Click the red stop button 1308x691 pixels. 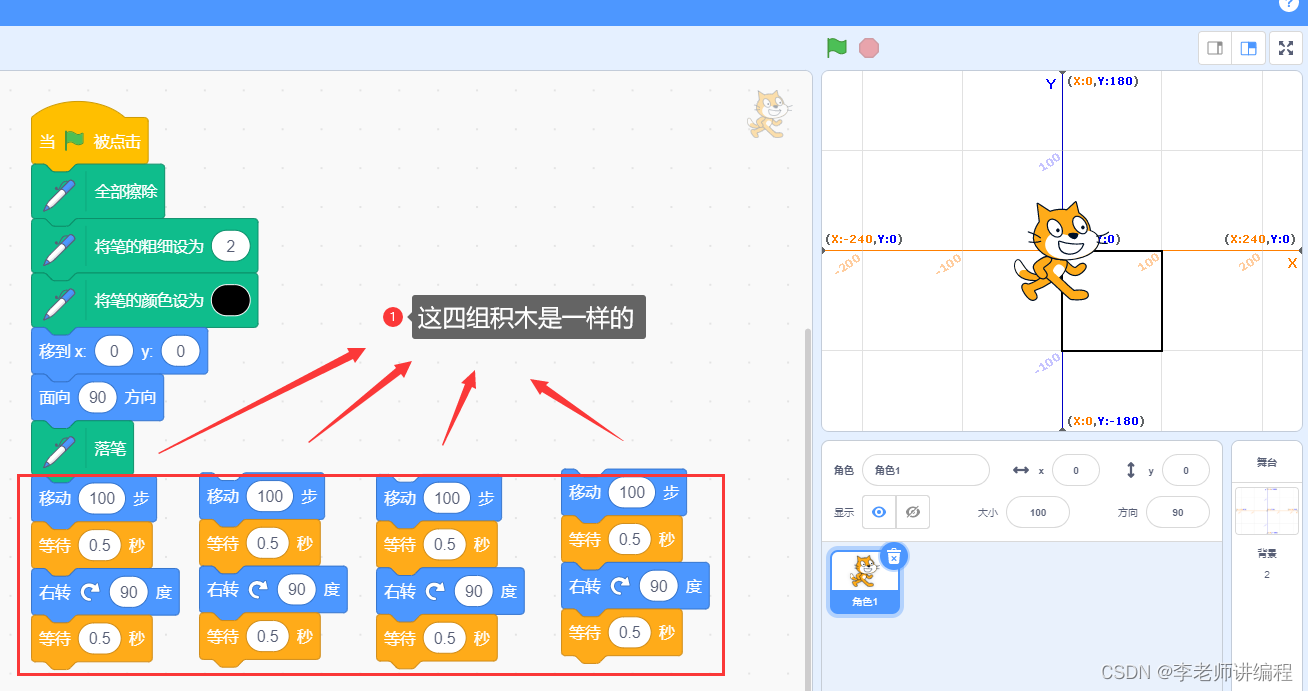point(869,48)
